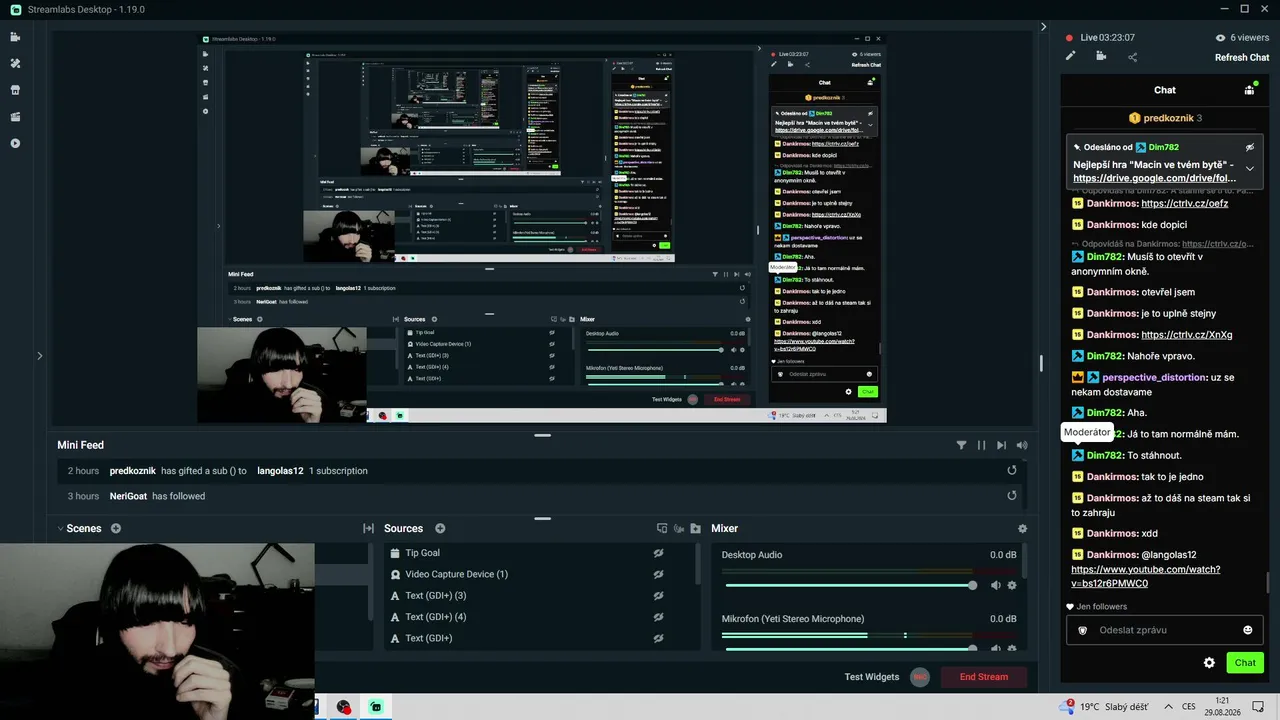Open Desktop Audio source settings gear
The width and height of the screenshot is (1280, 720).
tap(1012, 585)
